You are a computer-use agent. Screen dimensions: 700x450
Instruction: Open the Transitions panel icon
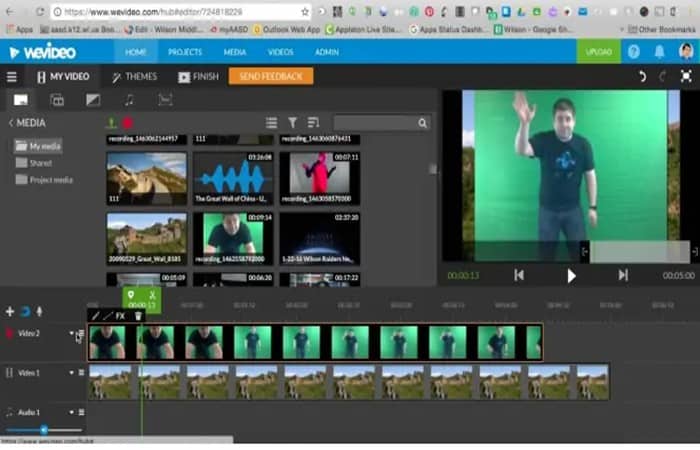click(93, 100)
